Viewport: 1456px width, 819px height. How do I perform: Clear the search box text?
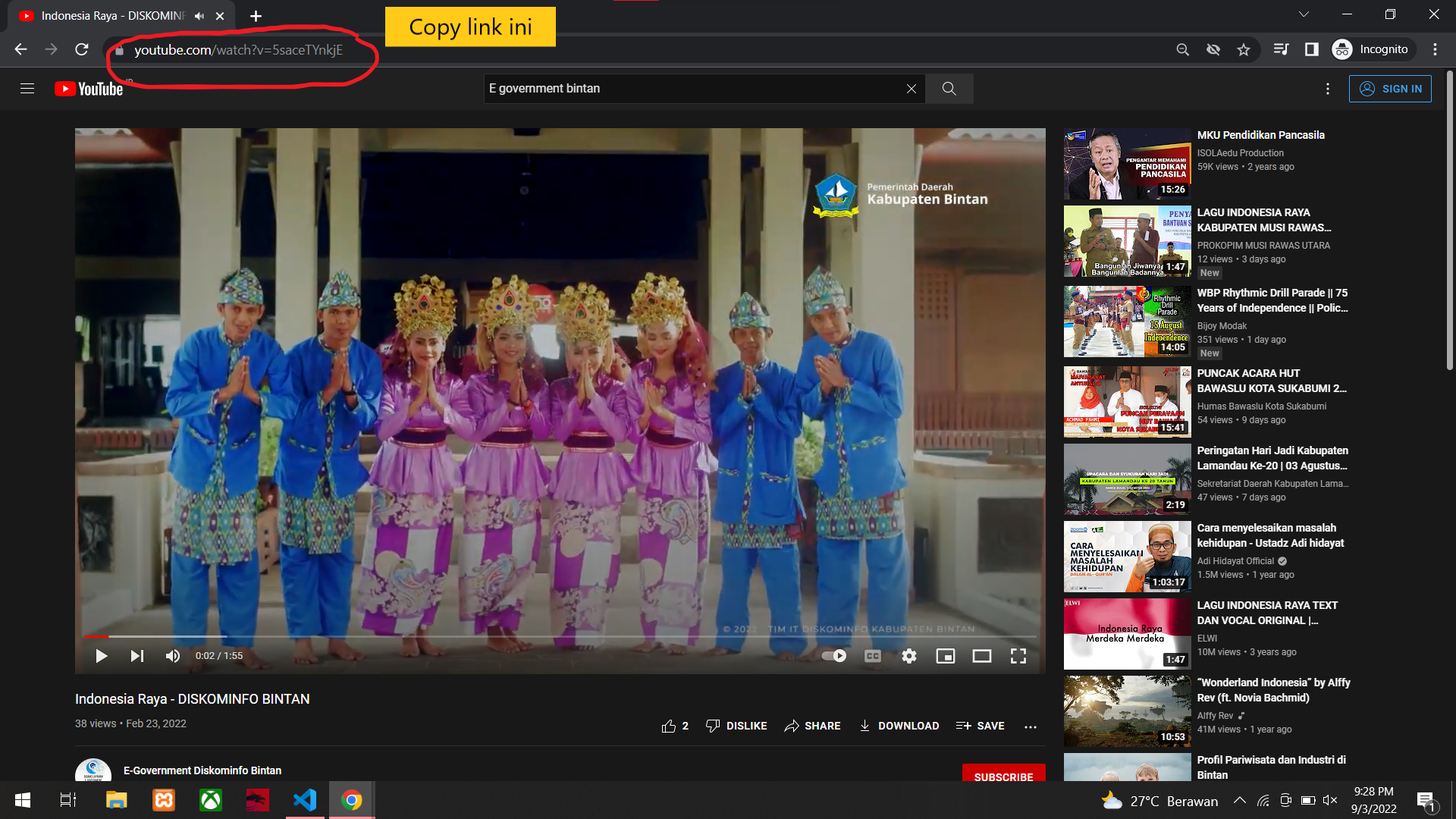click(912, 89)
